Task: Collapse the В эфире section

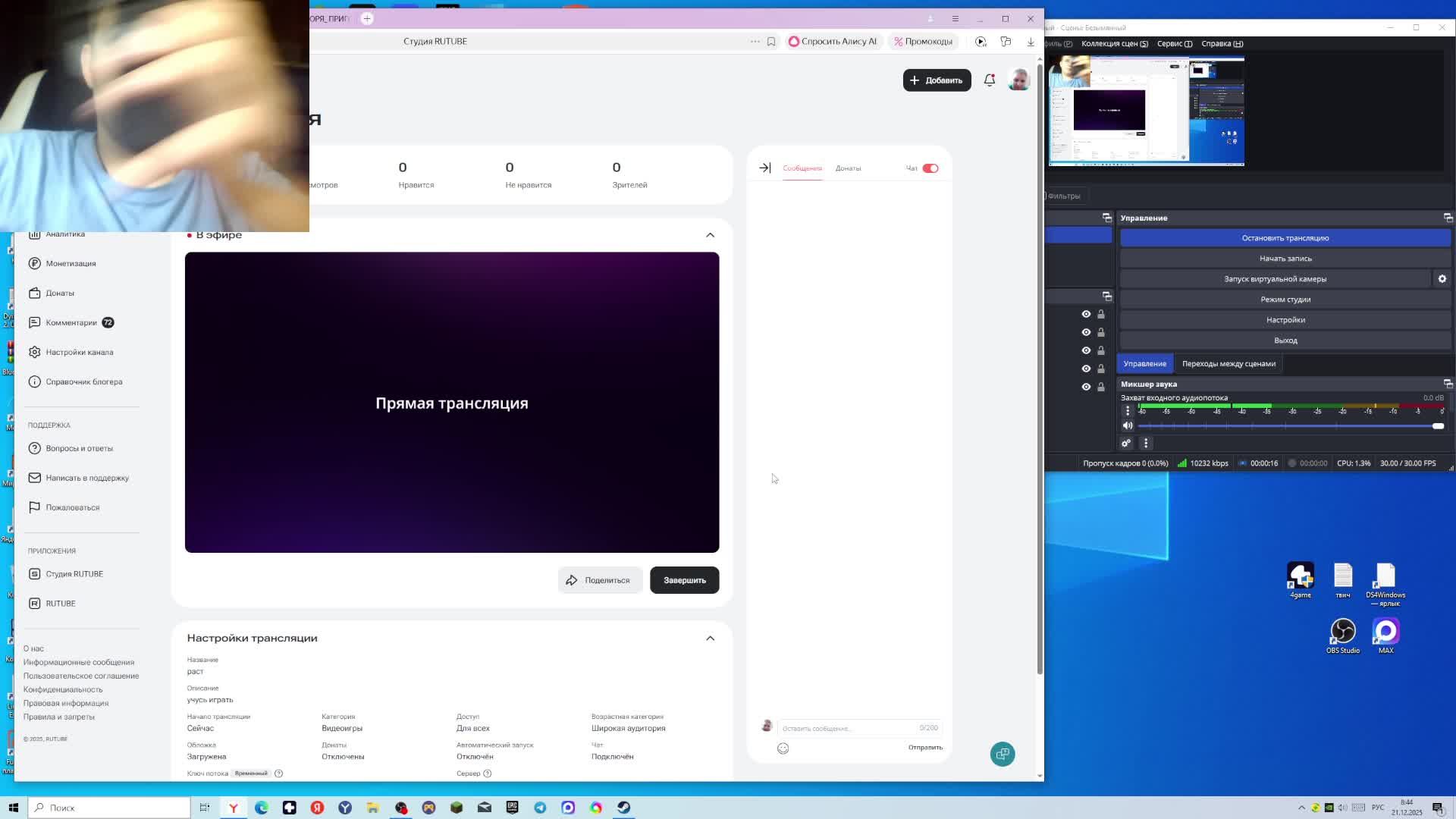Action: 710,235
